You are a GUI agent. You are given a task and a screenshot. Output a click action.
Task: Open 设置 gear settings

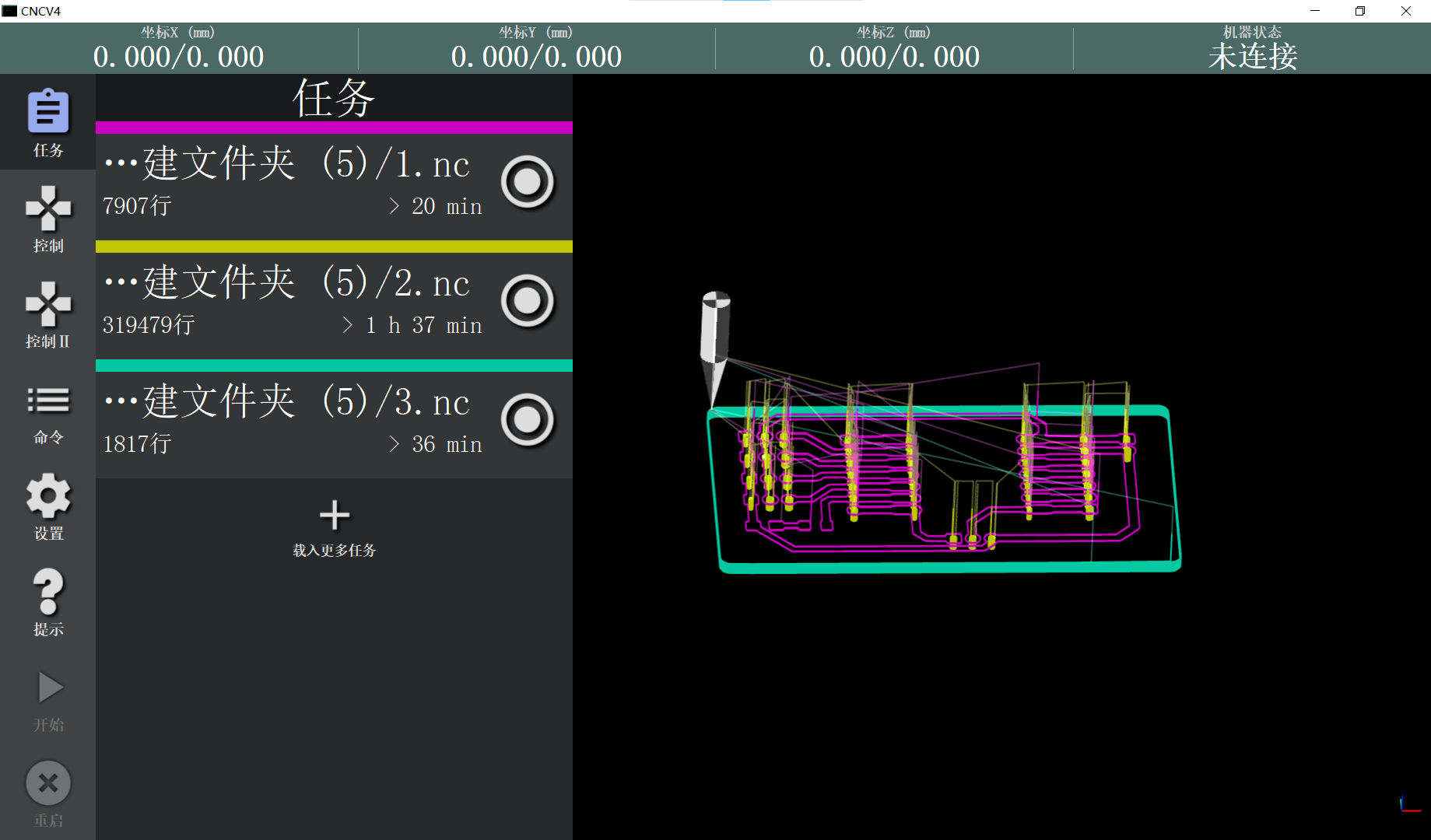(48, 495)
